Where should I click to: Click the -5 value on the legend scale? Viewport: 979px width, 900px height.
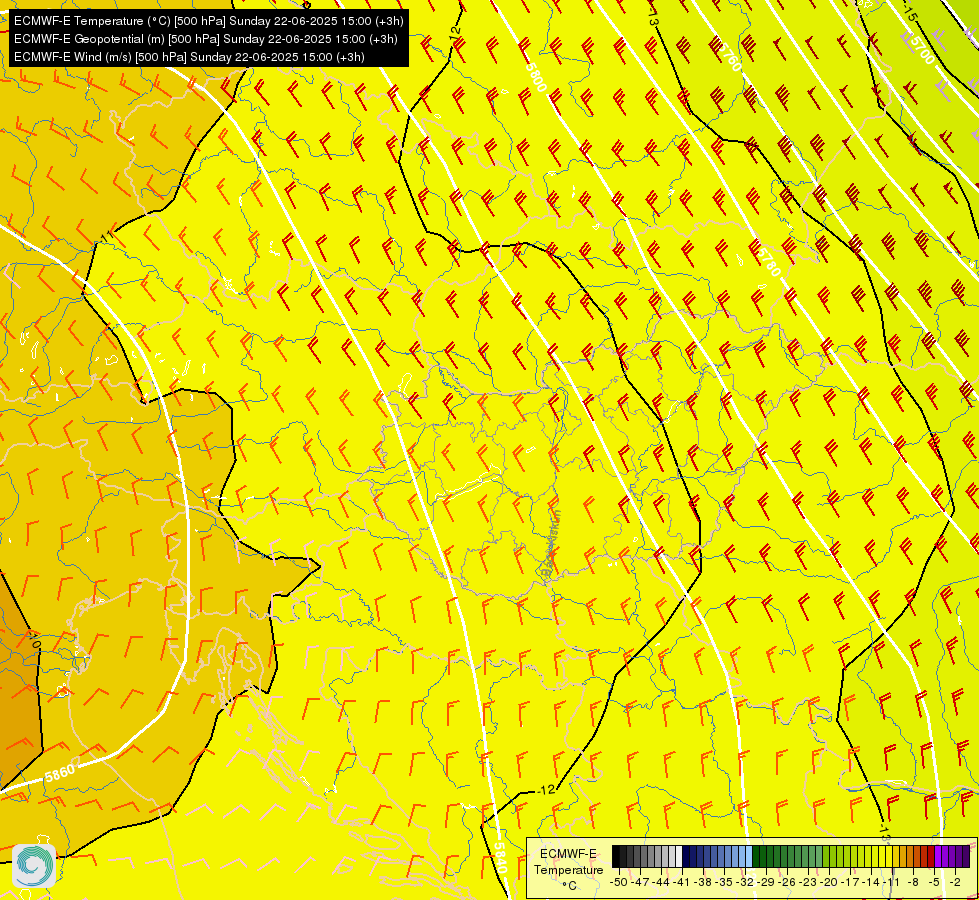[935, 882]
